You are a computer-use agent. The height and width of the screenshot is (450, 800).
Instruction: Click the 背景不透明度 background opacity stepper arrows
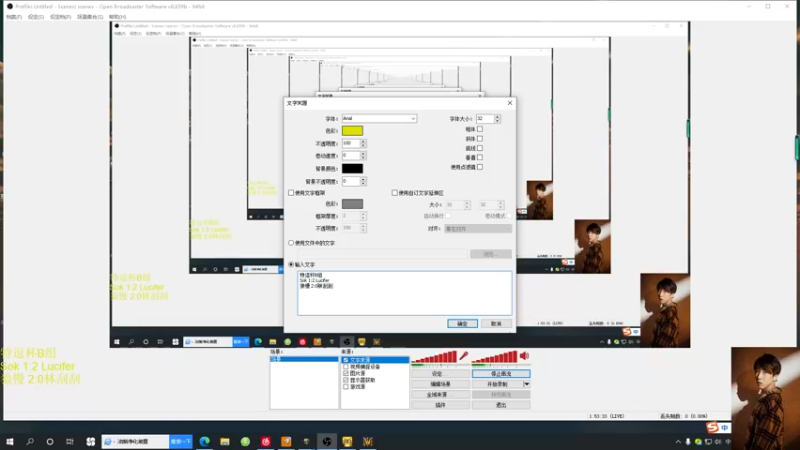click(x=363, y=181)
